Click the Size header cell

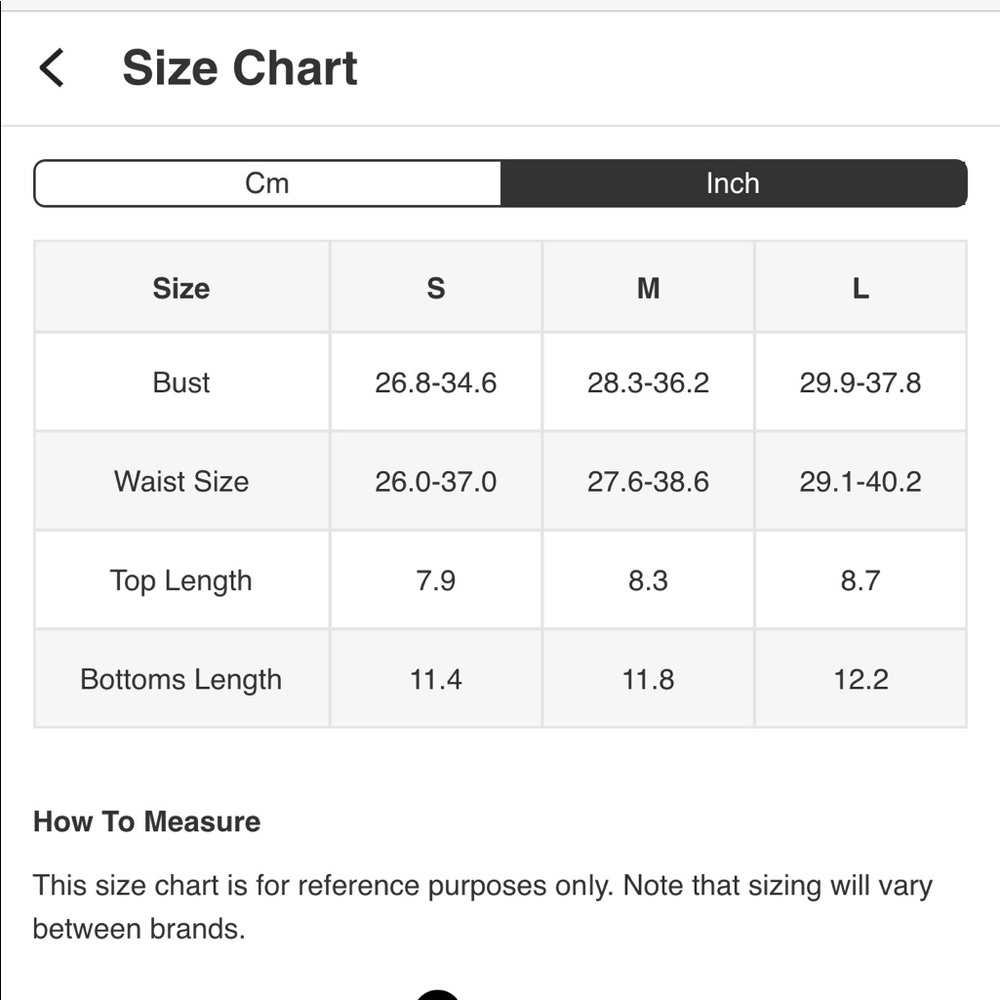click(182, 288)
